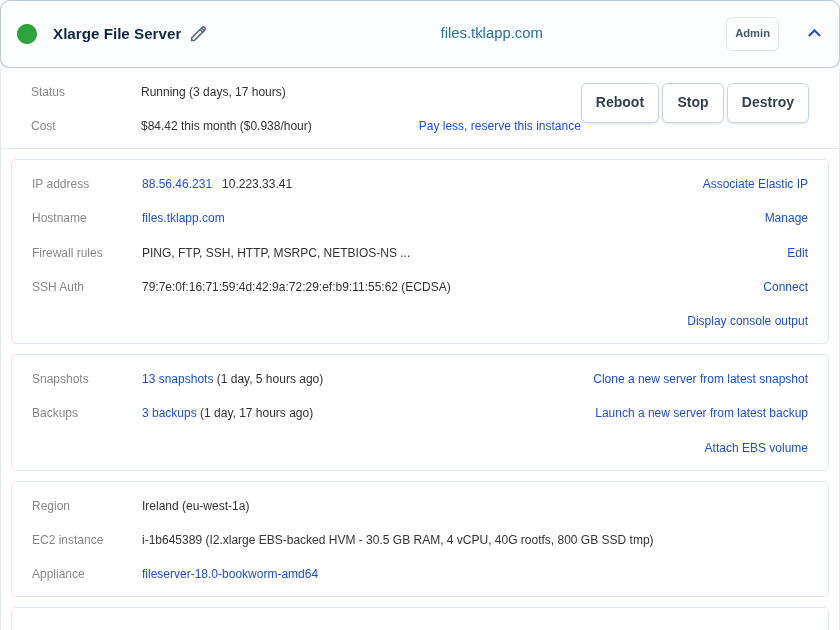The width and height of the screenshot is (840, 630).
Task: Click the Hostname label
Action: (x=59, y=218)
